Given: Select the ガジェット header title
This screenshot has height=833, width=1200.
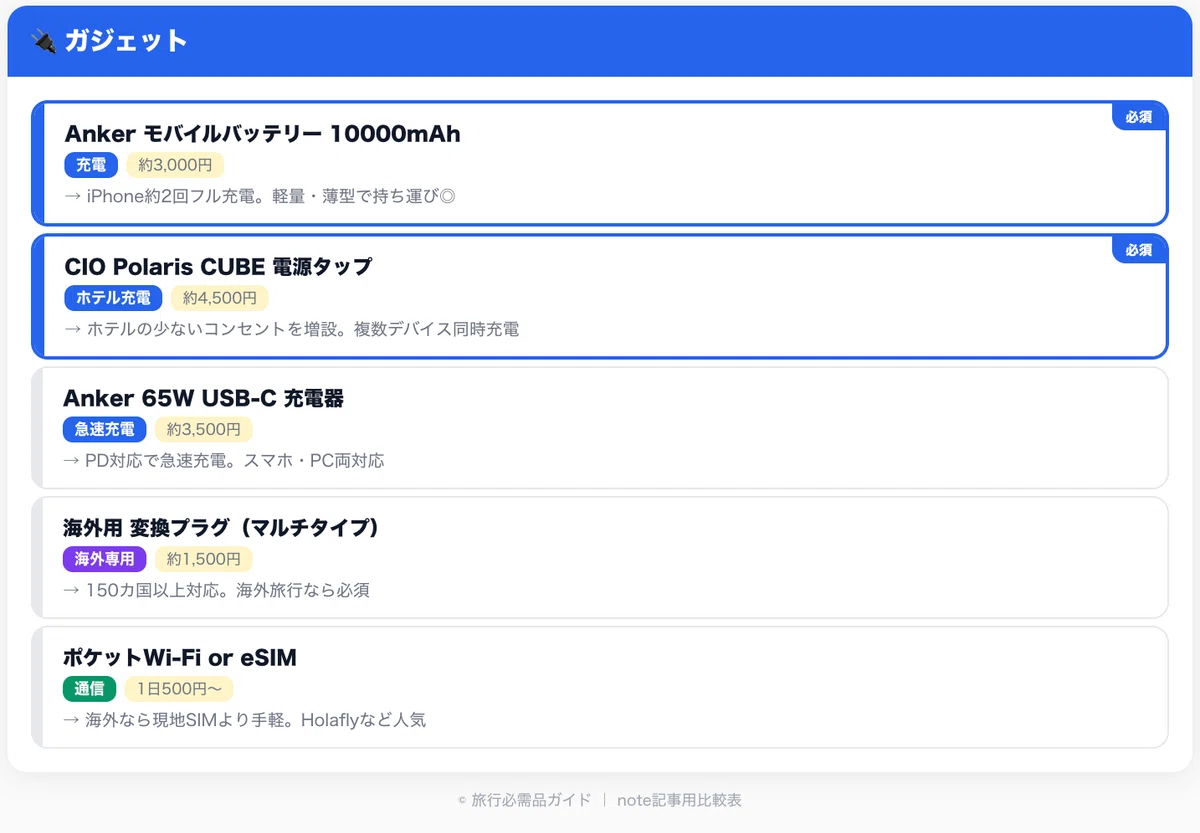Looking at the screenshot, I should pyautogui.click(x=126, y=41).
